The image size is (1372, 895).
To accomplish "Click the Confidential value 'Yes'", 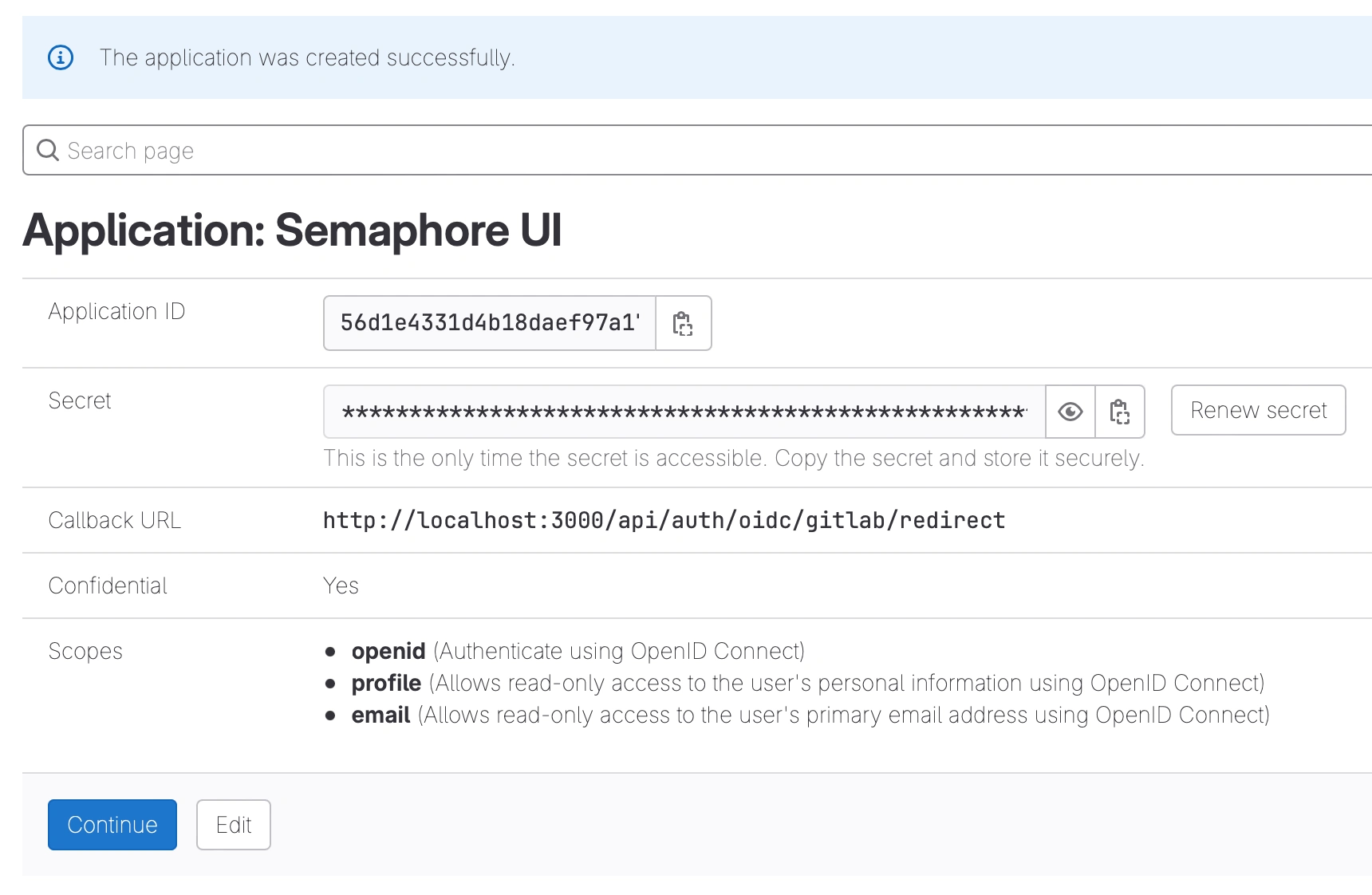I will [x=341, y=585].
